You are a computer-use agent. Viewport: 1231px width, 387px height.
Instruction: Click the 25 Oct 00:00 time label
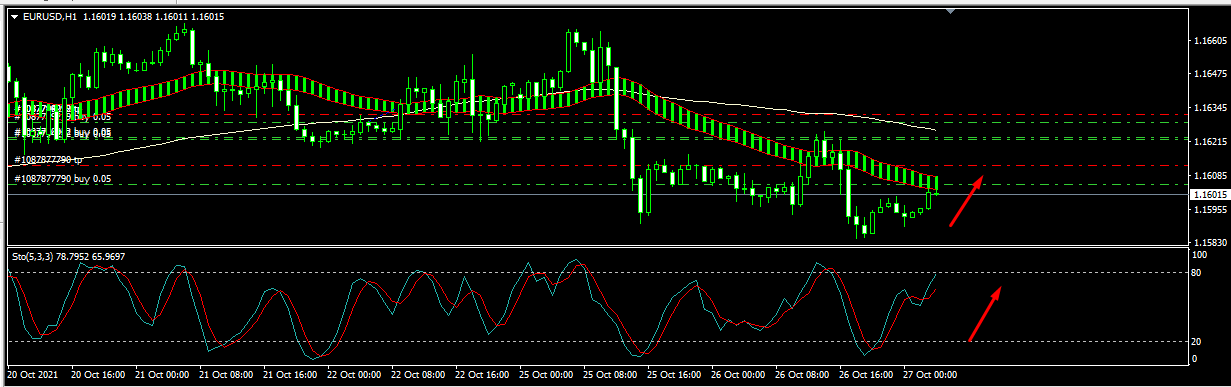click(546, 376)
